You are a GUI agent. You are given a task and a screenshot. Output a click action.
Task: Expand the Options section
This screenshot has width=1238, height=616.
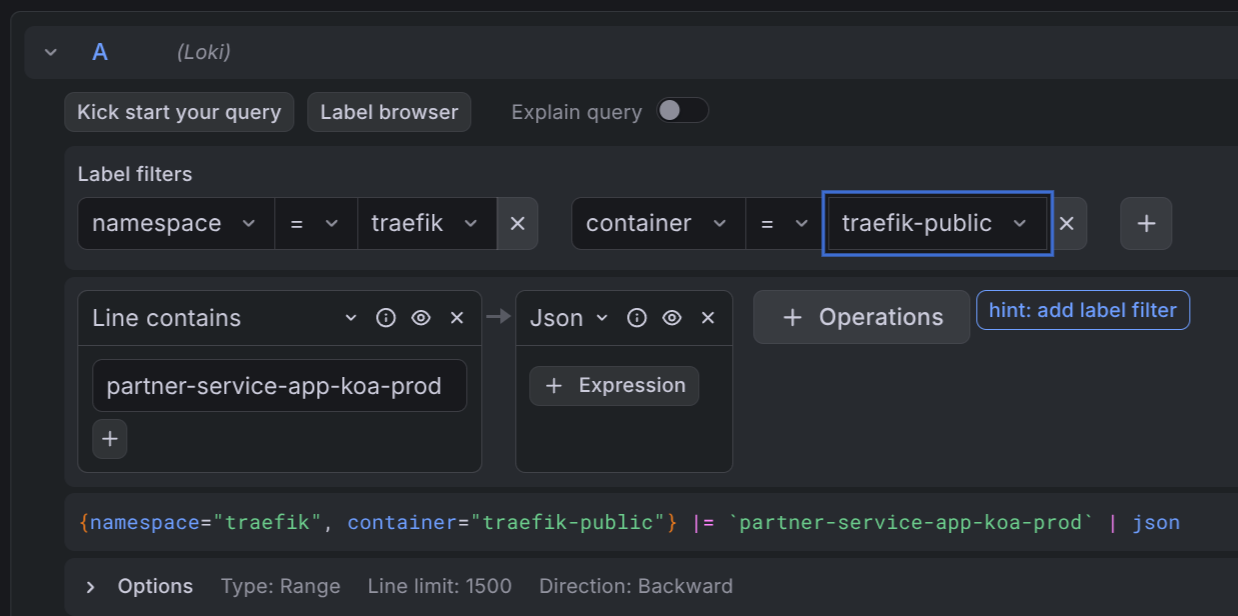point(90,587)
